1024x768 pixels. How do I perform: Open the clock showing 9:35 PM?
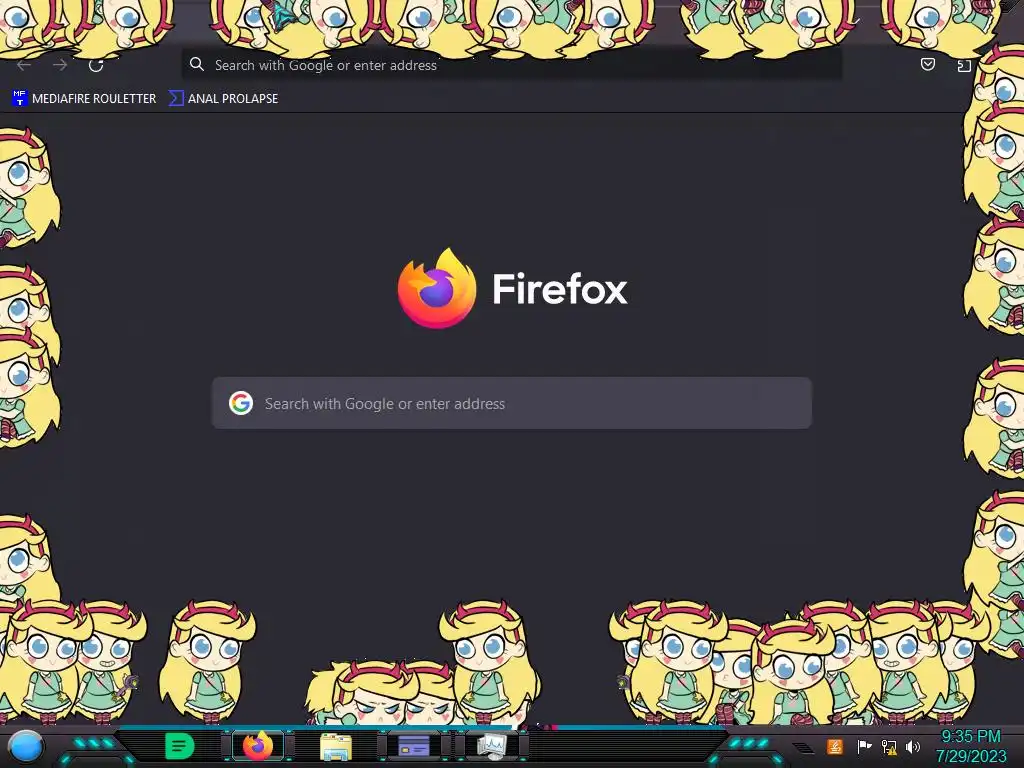(x=970, y=746)
